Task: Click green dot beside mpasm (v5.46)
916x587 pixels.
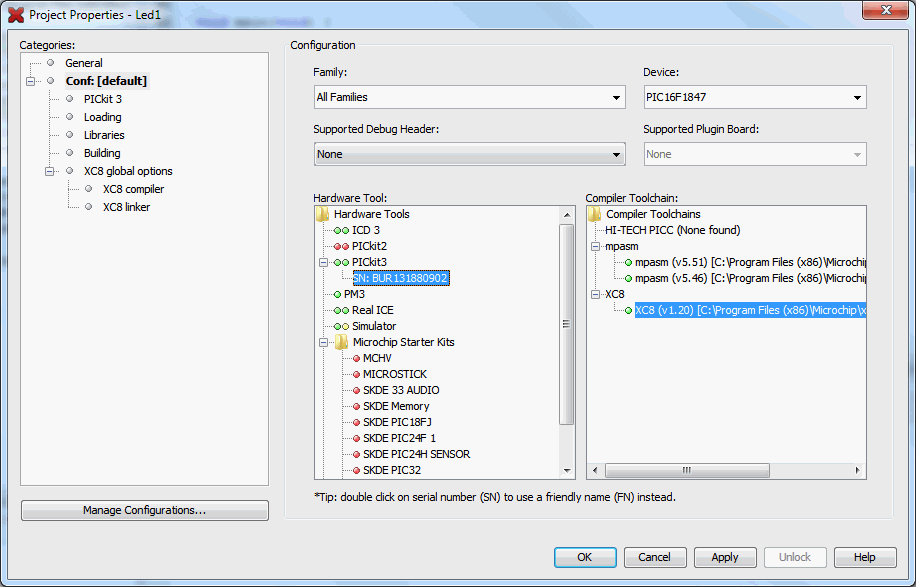Action: (629, 279)
